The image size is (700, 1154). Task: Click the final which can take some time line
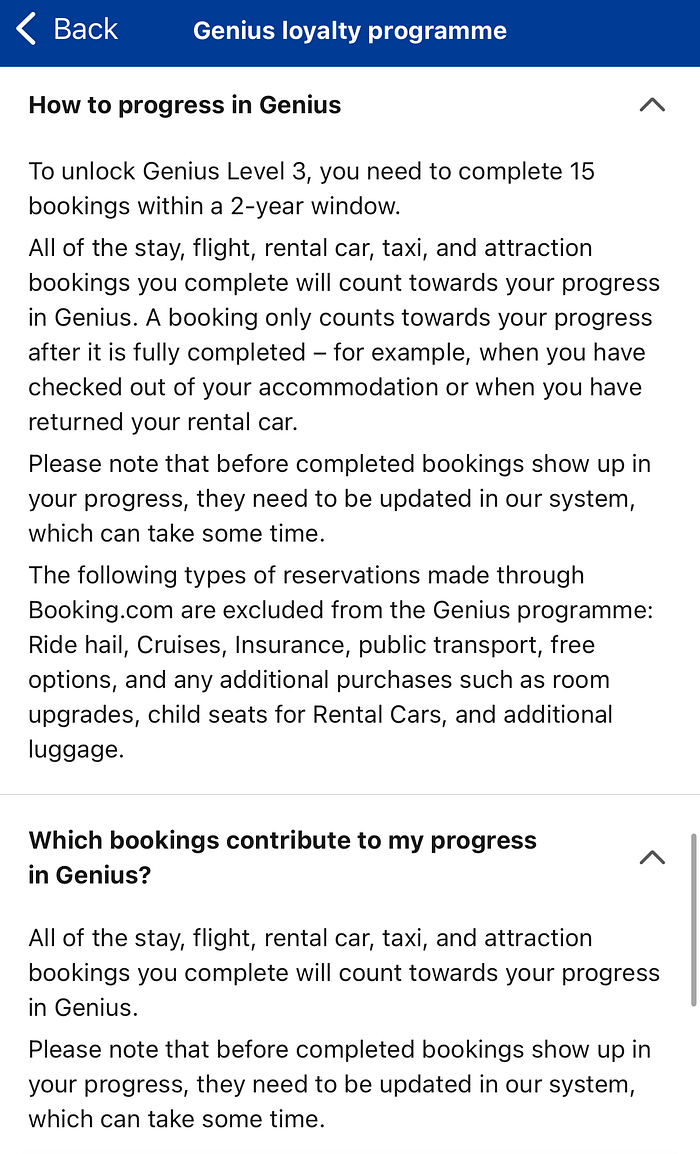177,1119
